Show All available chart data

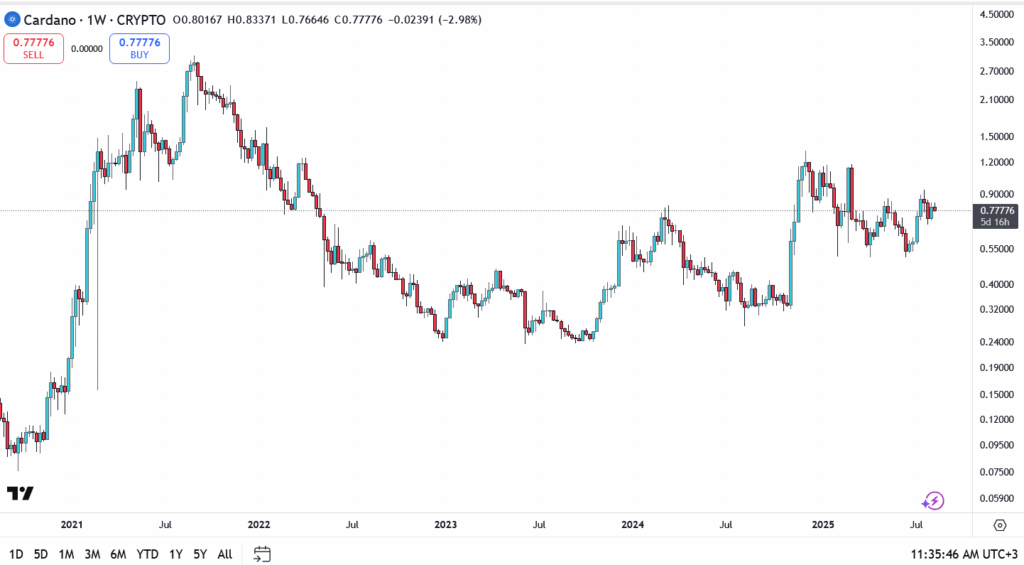(x=225, y=554)
